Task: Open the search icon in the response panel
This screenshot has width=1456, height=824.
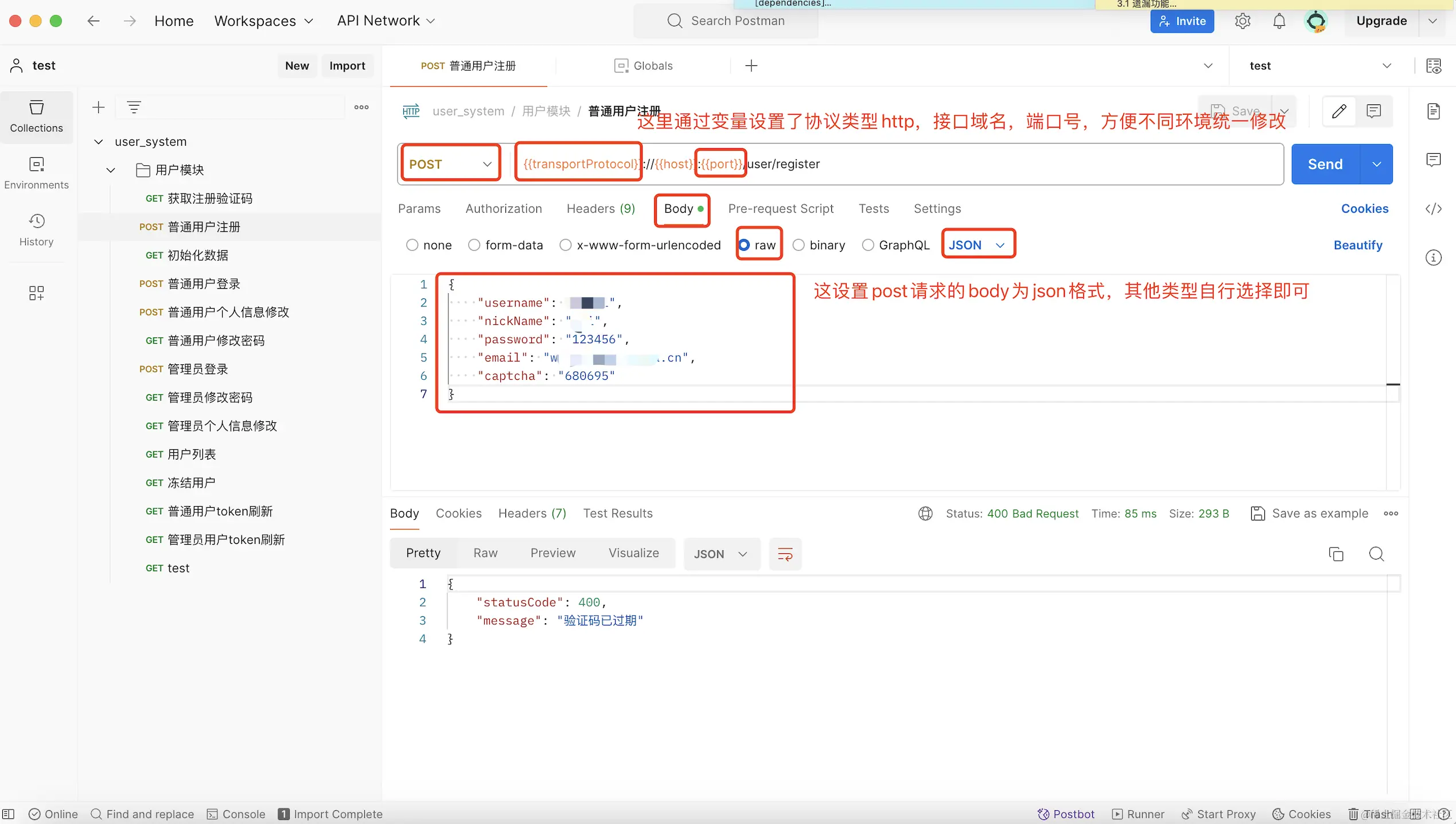Action: (x=1376, y=554)
